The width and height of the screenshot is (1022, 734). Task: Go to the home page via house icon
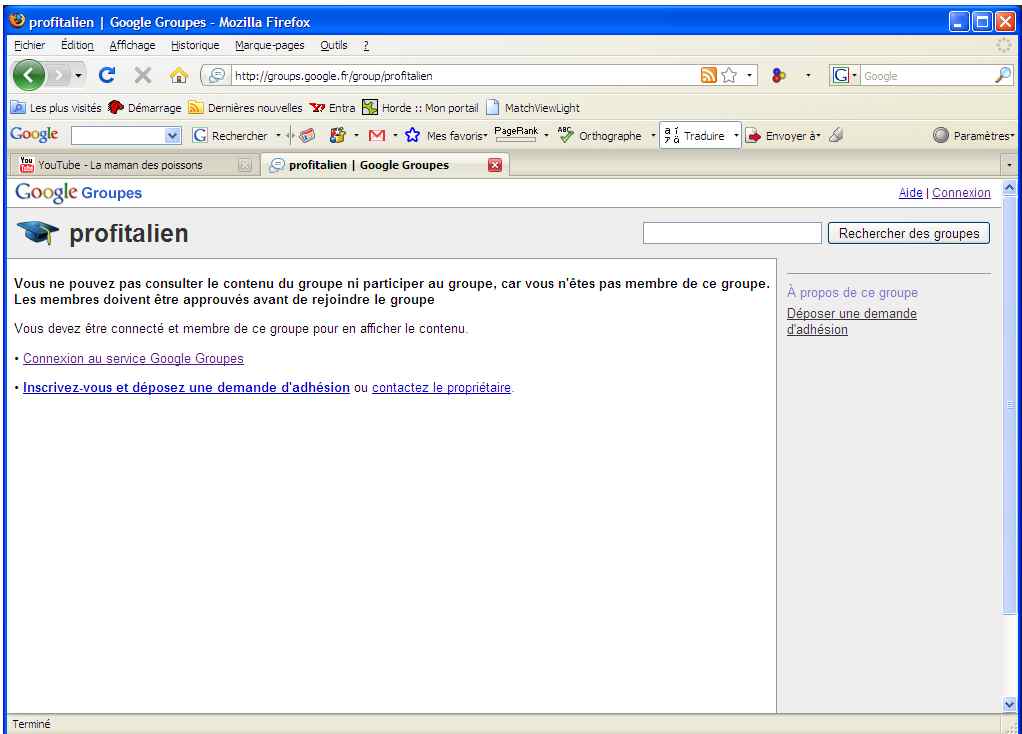click(179, 76)
